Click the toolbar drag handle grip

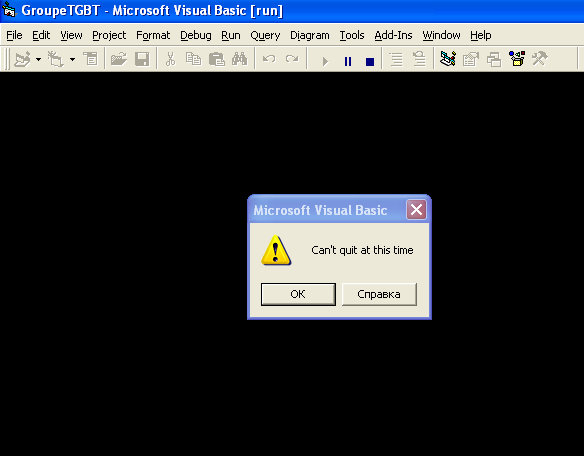tap(6, 59)
